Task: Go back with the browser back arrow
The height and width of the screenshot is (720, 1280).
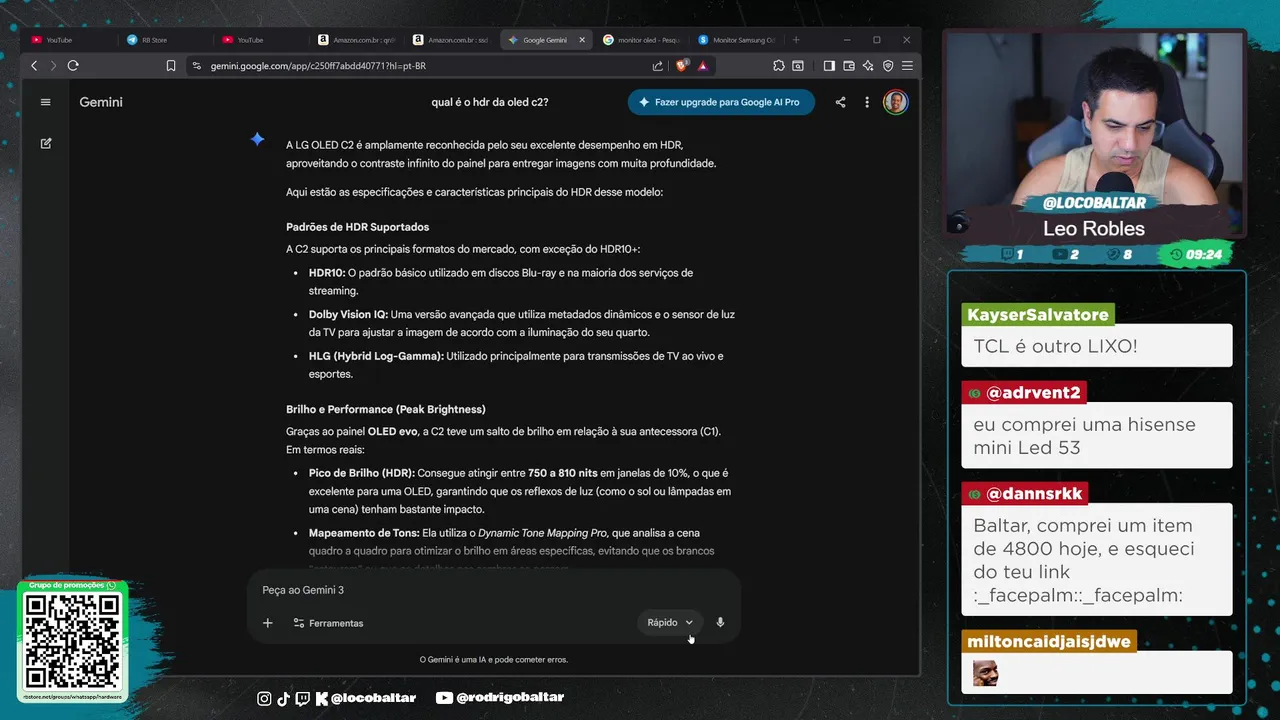Action: [34, 66]
